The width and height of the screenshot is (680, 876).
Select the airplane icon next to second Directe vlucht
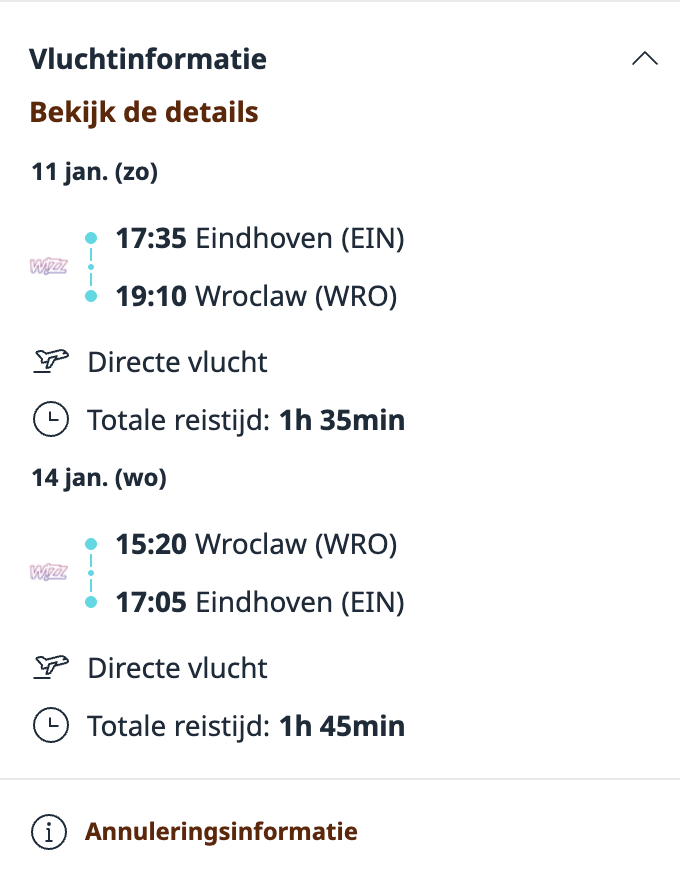point(49,666)
